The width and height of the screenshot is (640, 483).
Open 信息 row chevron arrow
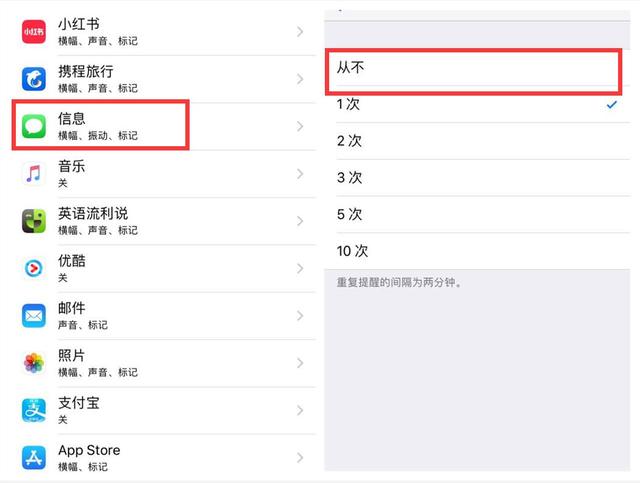[x=300, y=126]
